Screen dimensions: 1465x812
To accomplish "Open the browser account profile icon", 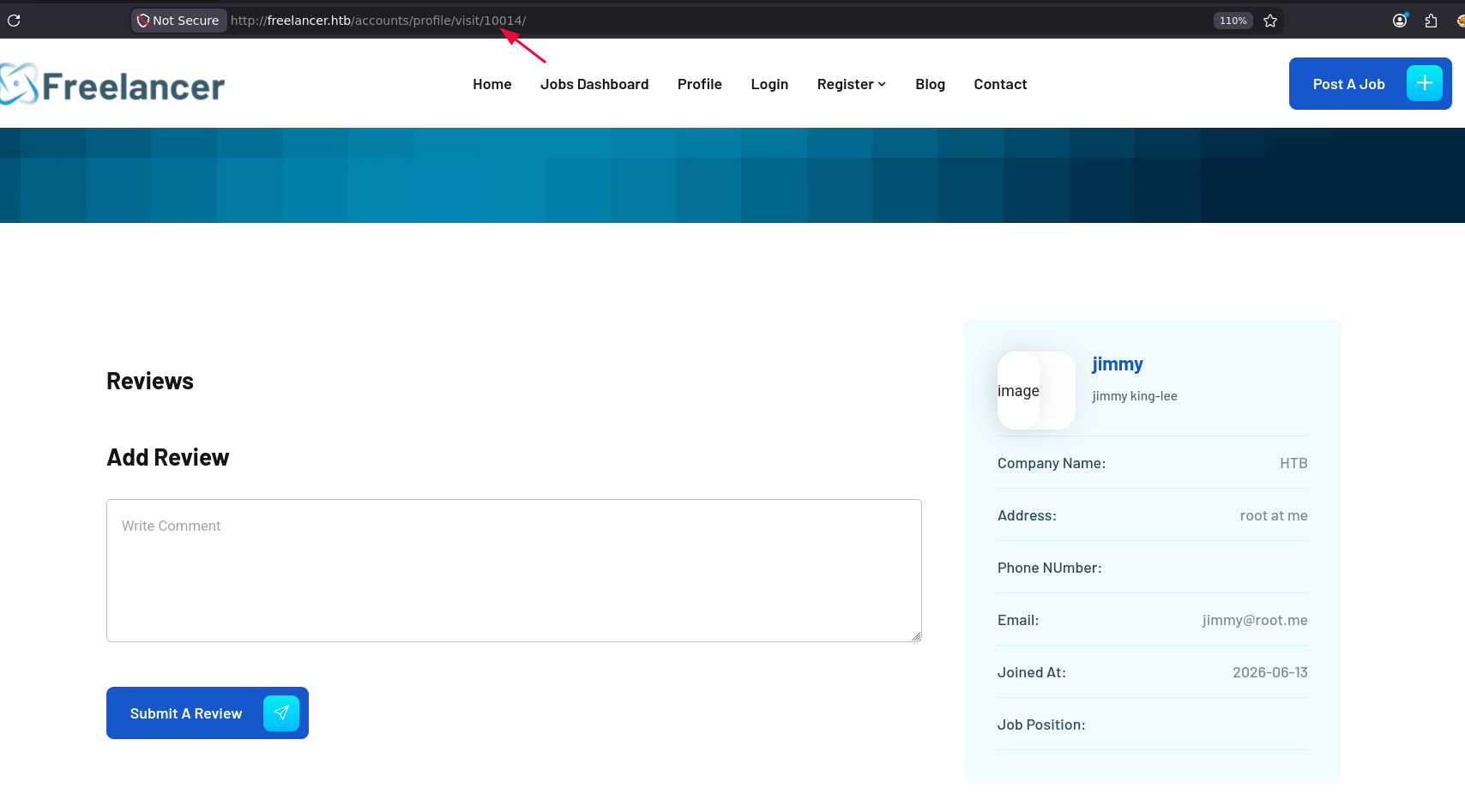I will pos(1400,21).
